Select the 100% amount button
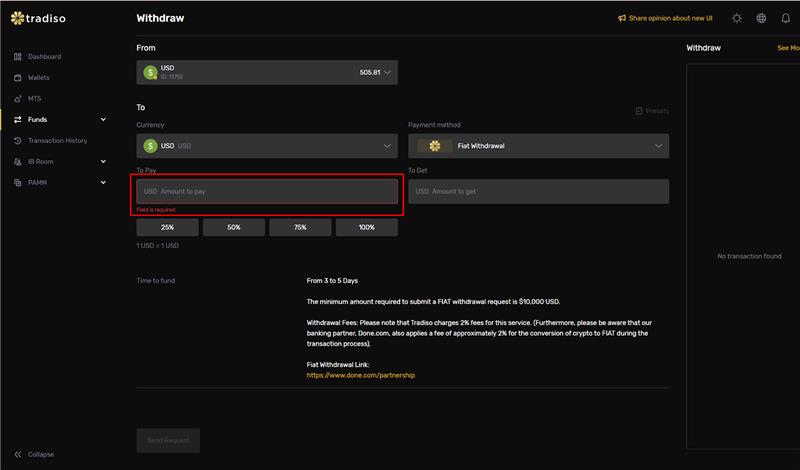800x470 pixels. click(366, 228)
